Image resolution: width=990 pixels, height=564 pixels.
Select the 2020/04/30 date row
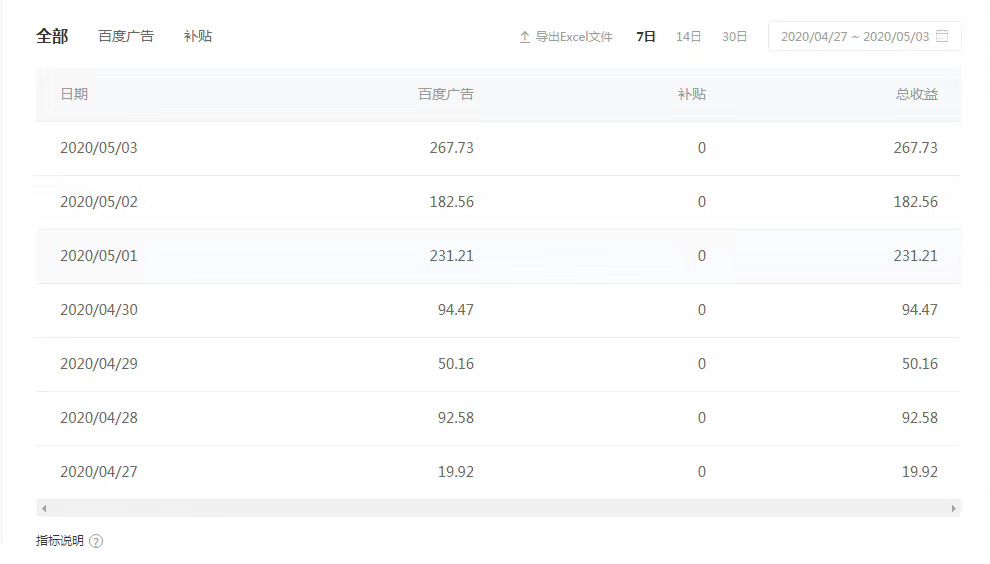(x=99, y=310)
